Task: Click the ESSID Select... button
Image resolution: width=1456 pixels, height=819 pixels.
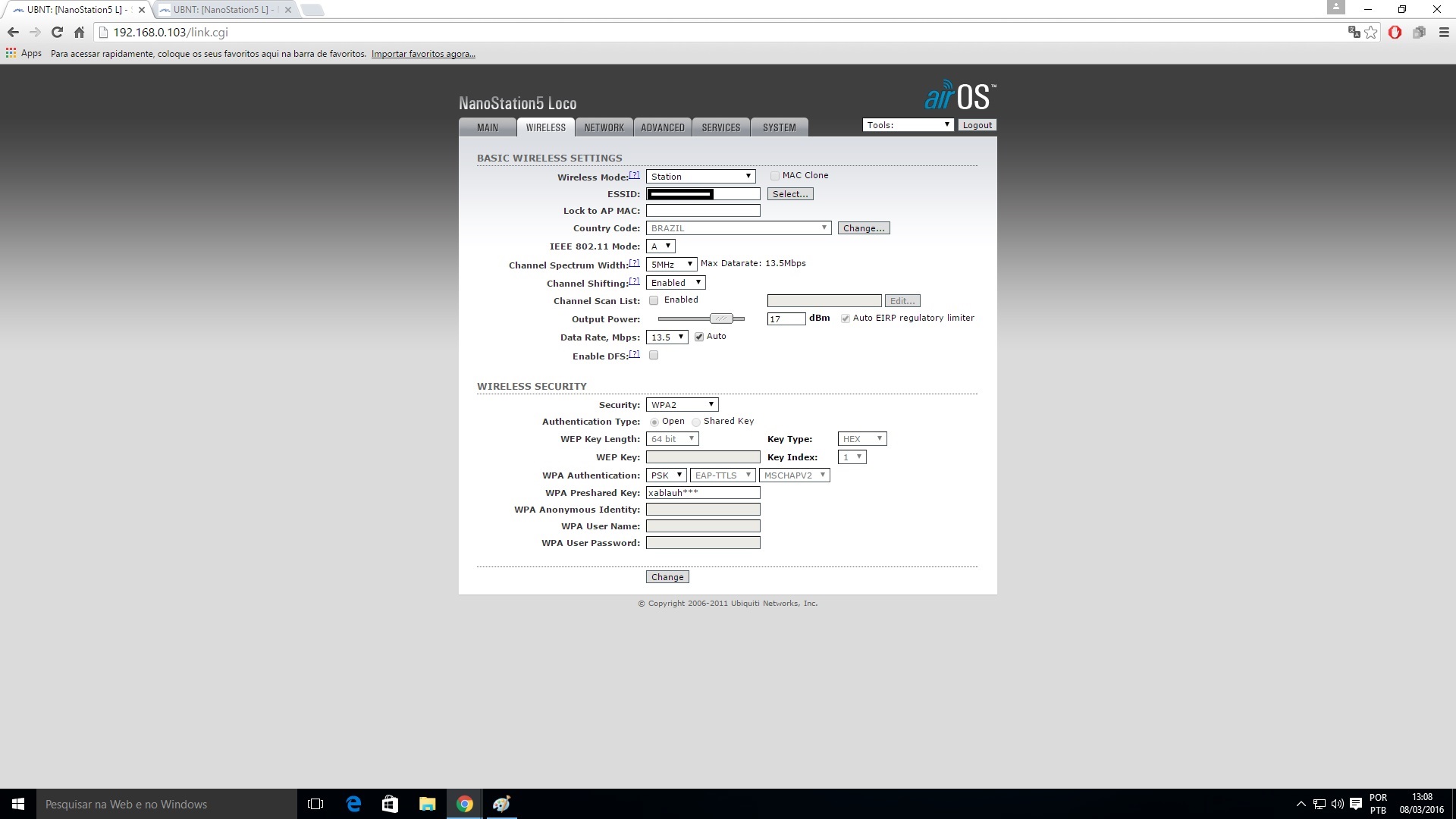Action: [x=790, y=194]
